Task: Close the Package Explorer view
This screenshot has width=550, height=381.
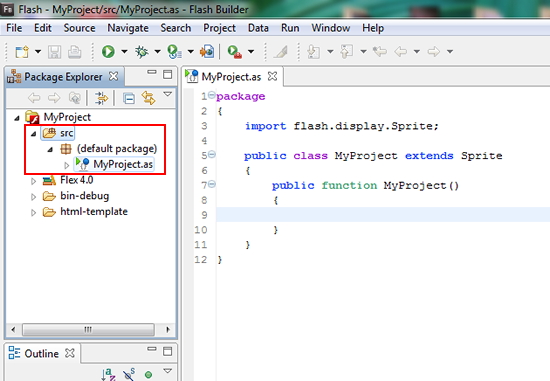Action: pyautogui.click(x=114, y=76)
